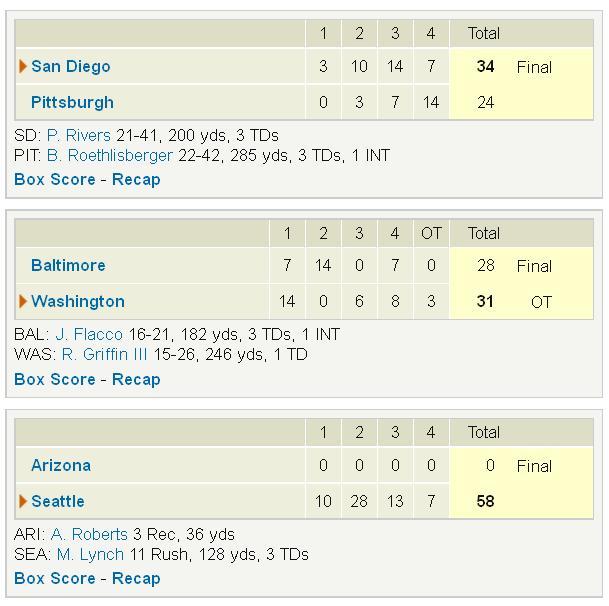Click the orange winner arrow beside San Diego
Viewport: 609px width, 606px height.
tap(23, 66)
